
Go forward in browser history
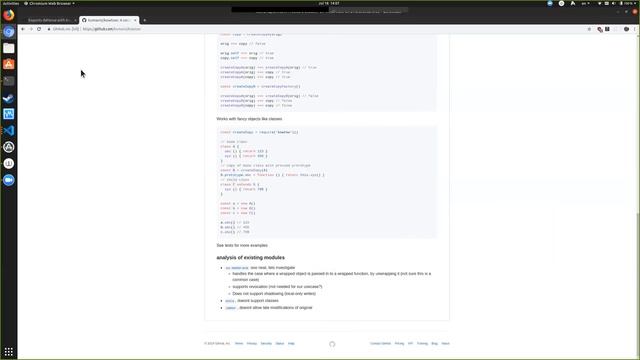tap(31, 29)
